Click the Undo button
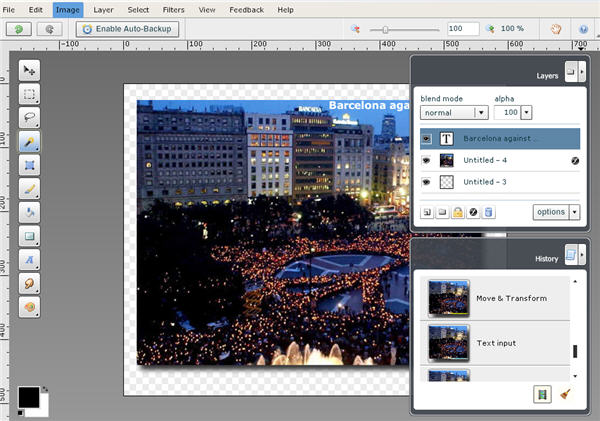 (19, 29)
